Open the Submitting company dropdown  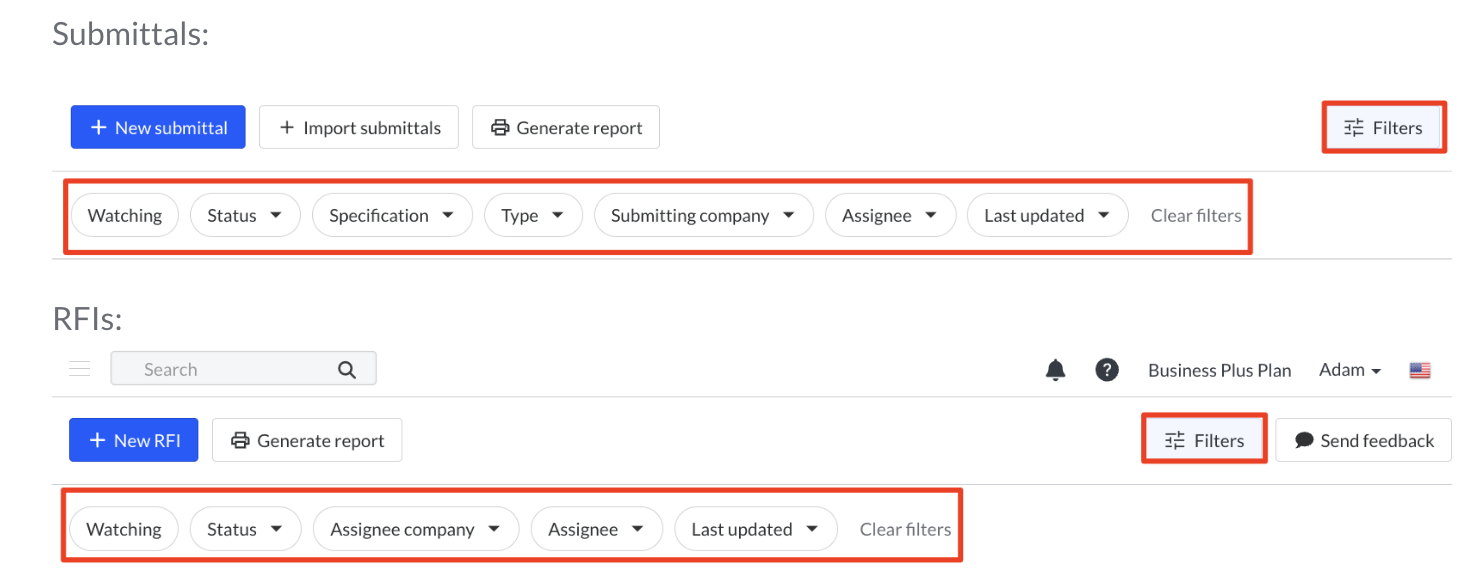point(703,215)
